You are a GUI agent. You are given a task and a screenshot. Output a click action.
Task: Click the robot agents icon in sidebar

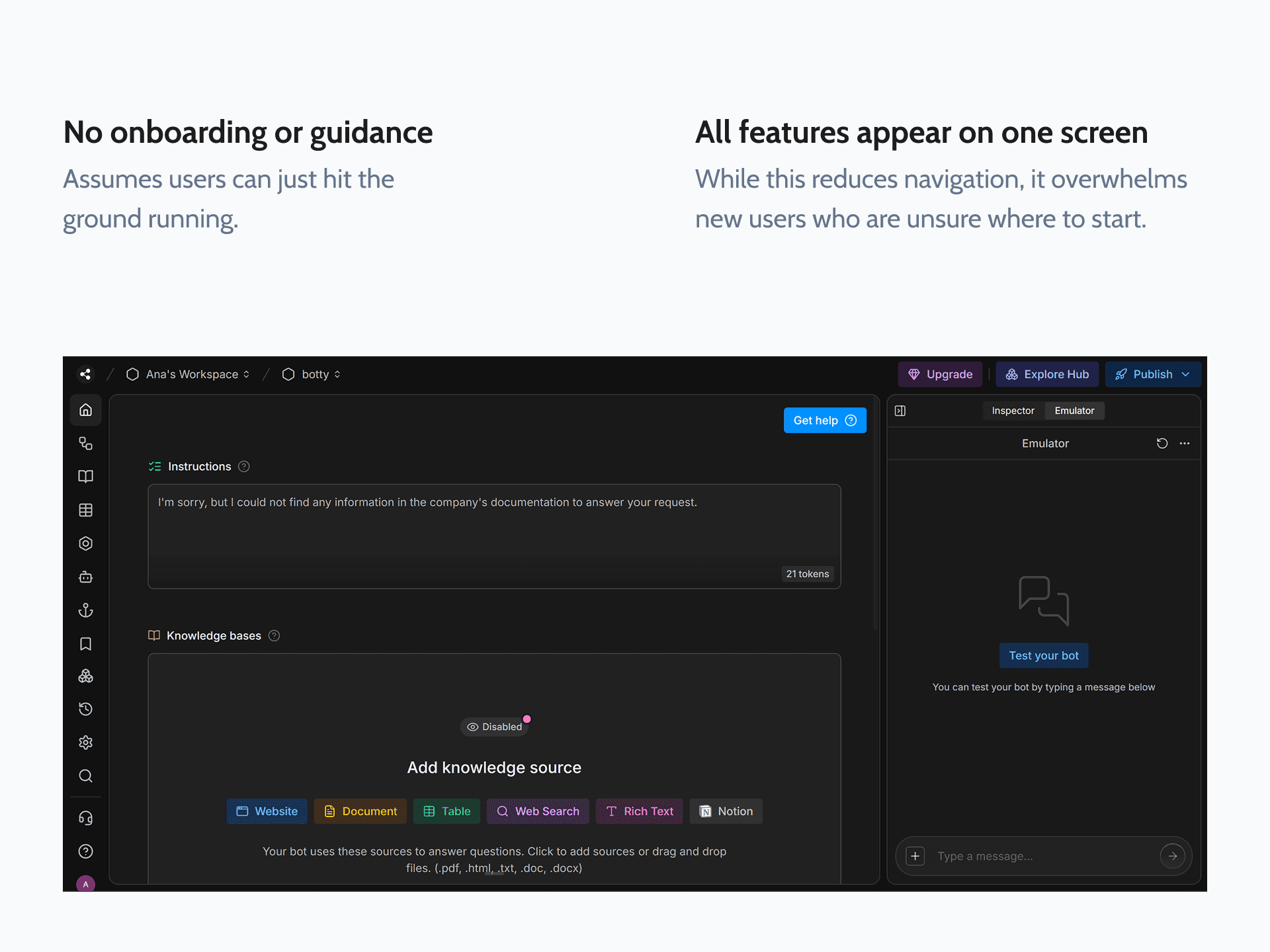[x=86, y=576]
